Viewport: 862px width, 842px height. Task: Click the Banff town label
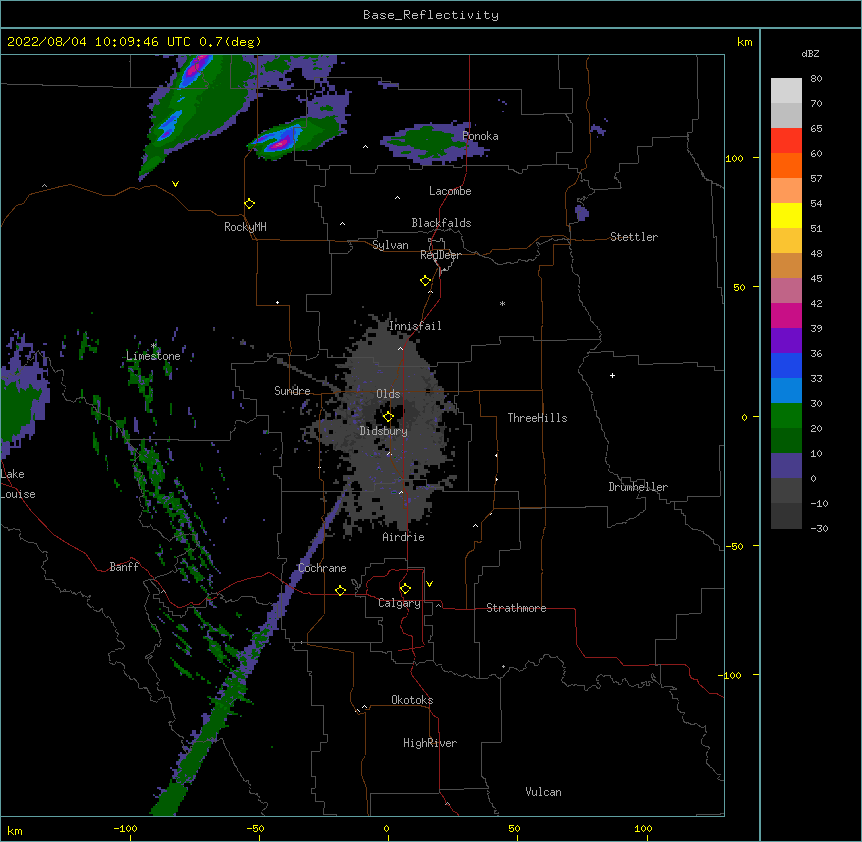[124, 567]
